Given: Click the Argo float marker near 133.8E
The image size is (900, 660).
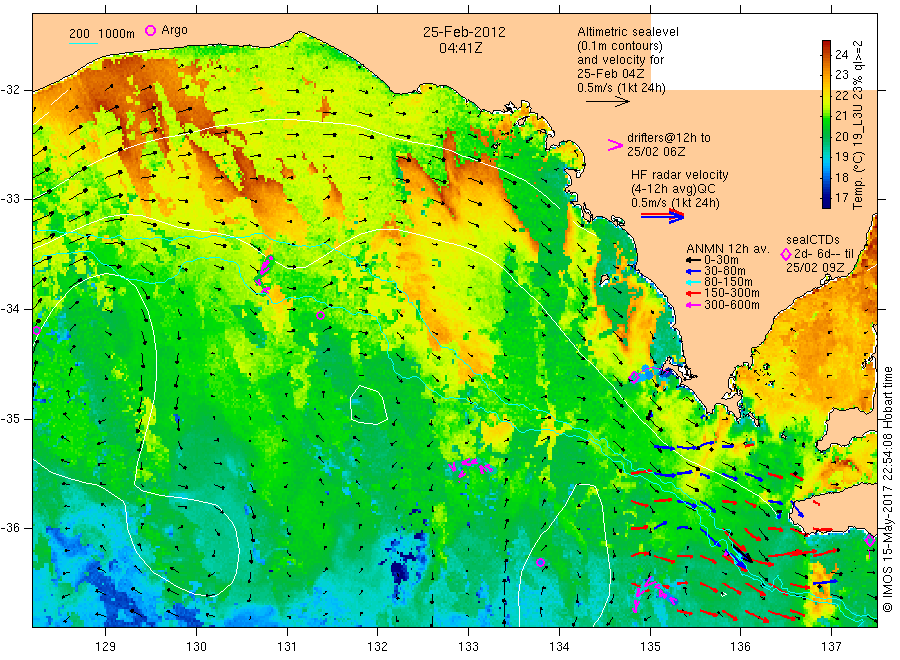Looking at the screenshot, I should tap(540, 562).
